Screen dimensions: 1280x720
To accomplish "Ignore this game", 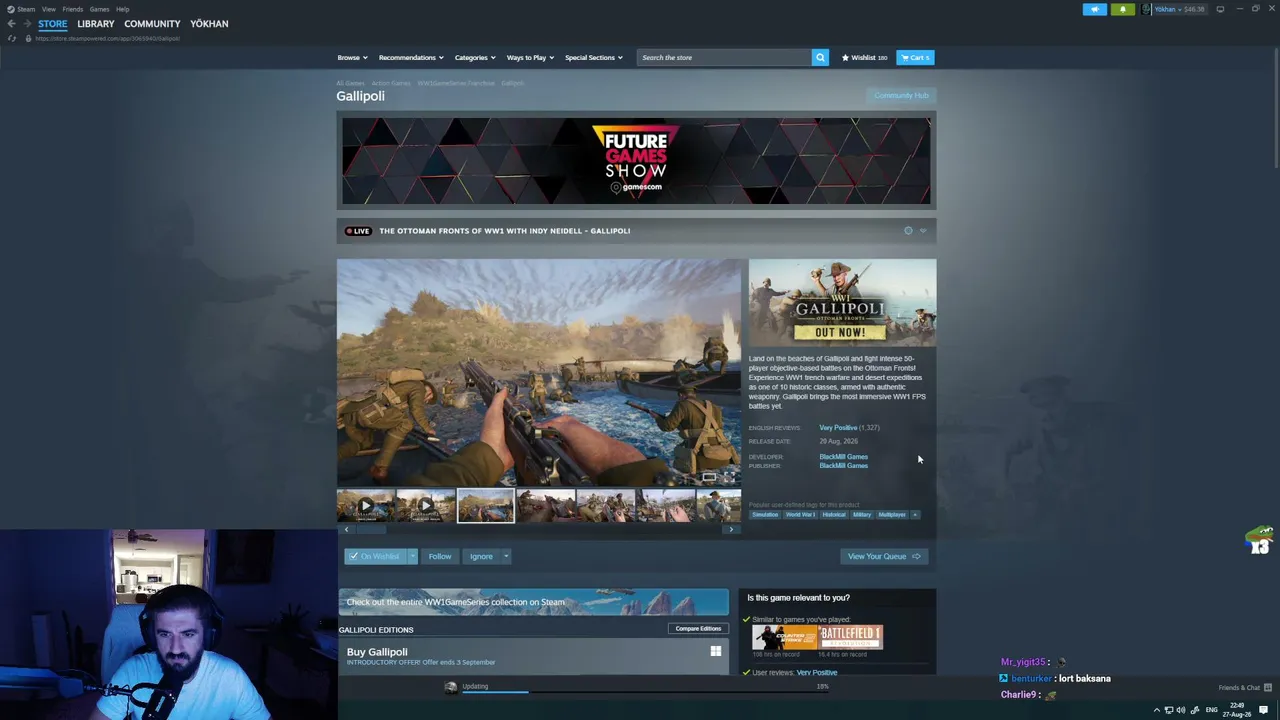I will (481, 557).
